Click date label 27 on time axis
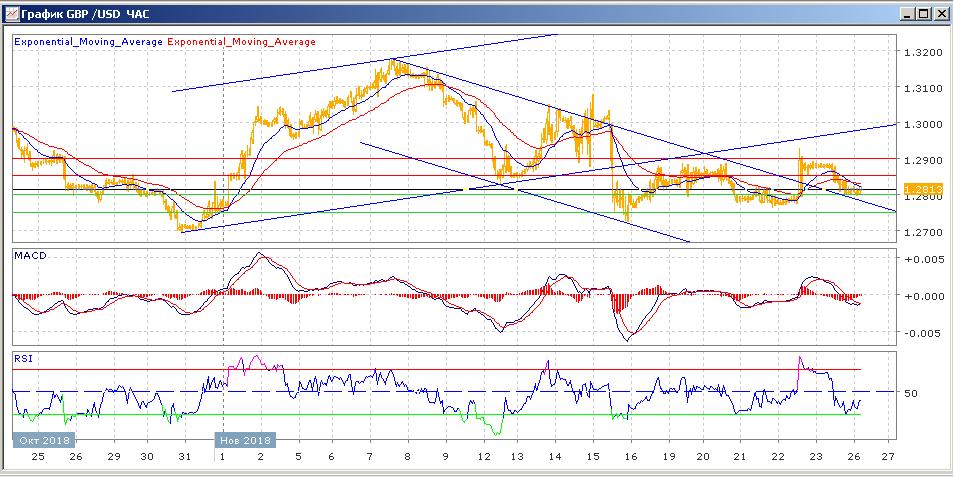This screenshot has width=954, height=477. point(888,456)
